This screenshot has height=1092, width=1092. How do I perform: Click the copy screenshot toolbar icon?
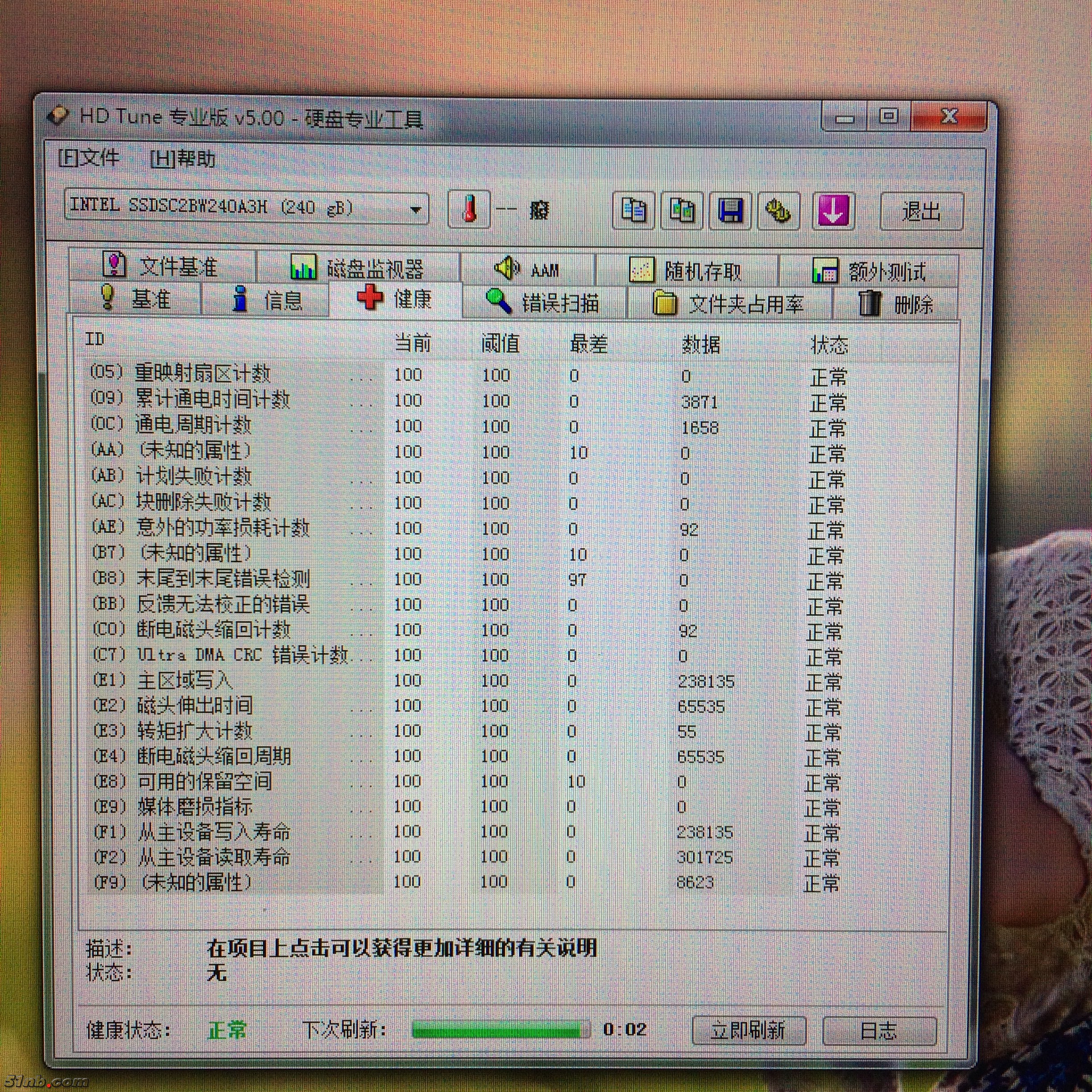click(682, 211)
